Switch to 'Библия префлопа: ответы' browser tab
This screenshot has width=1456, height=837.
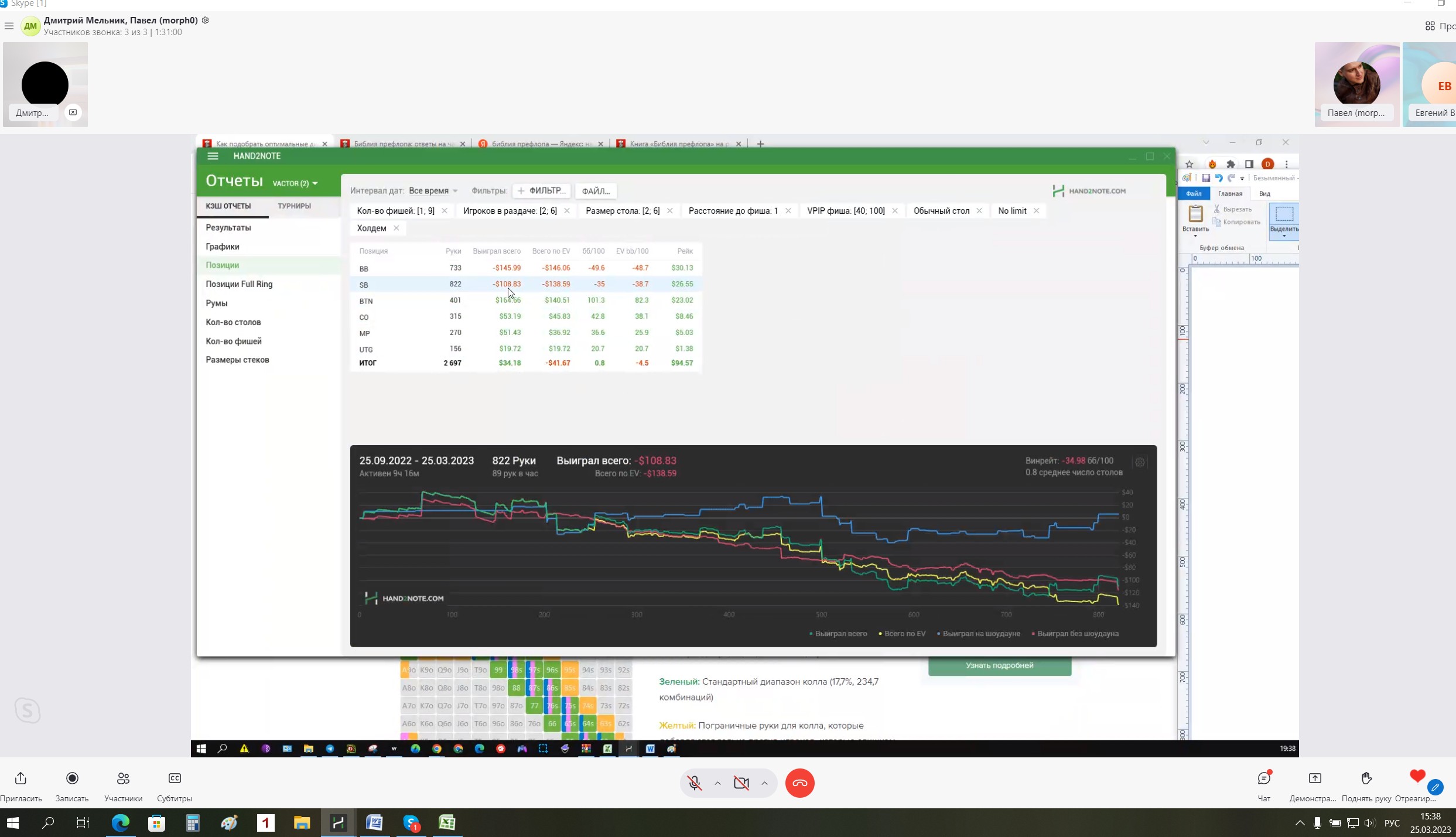coord(403,144)
